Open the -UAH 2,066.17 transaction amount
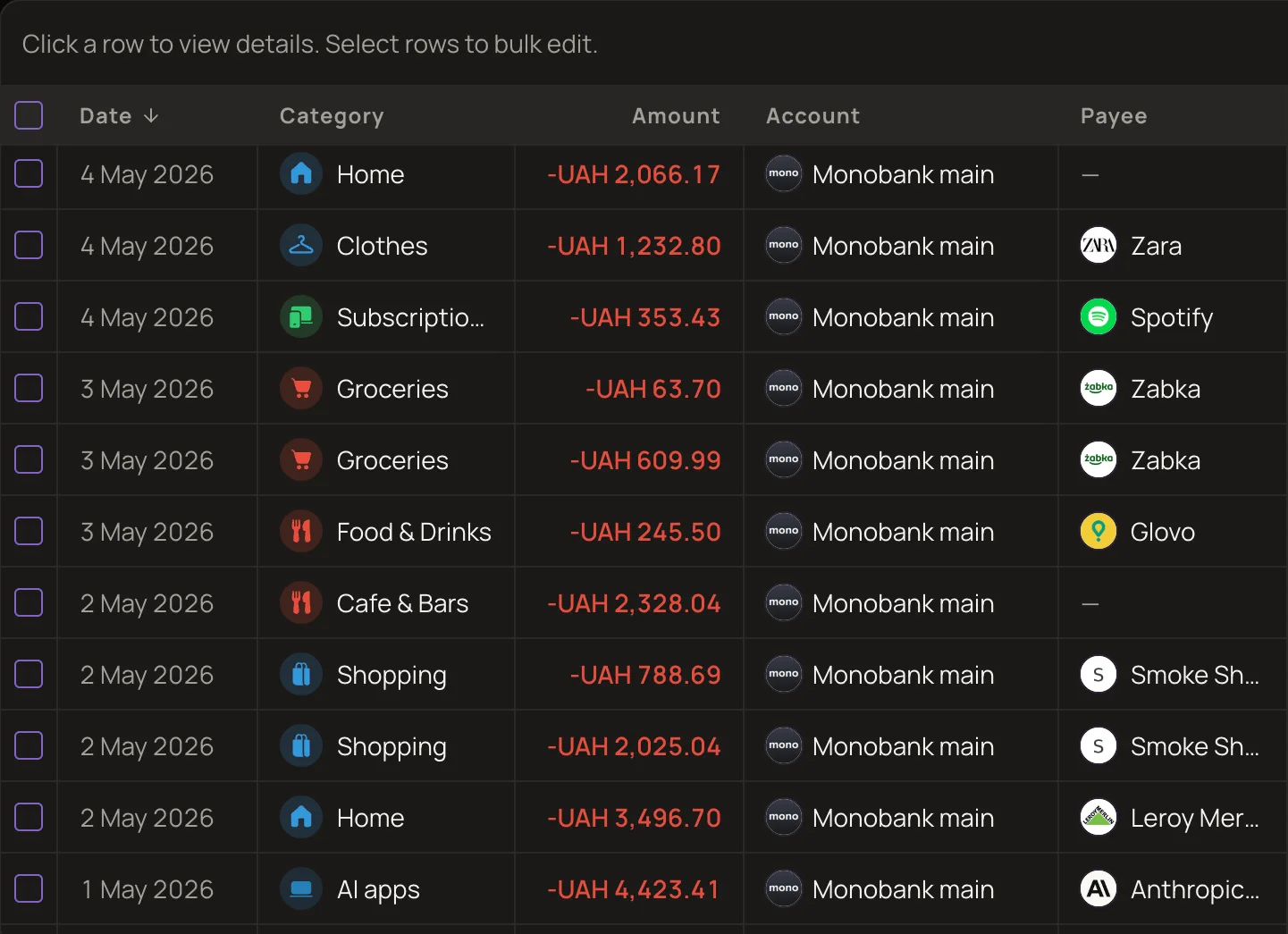Image resolution: width=1288 pixels, height=934 pixels. click(634, 174)
